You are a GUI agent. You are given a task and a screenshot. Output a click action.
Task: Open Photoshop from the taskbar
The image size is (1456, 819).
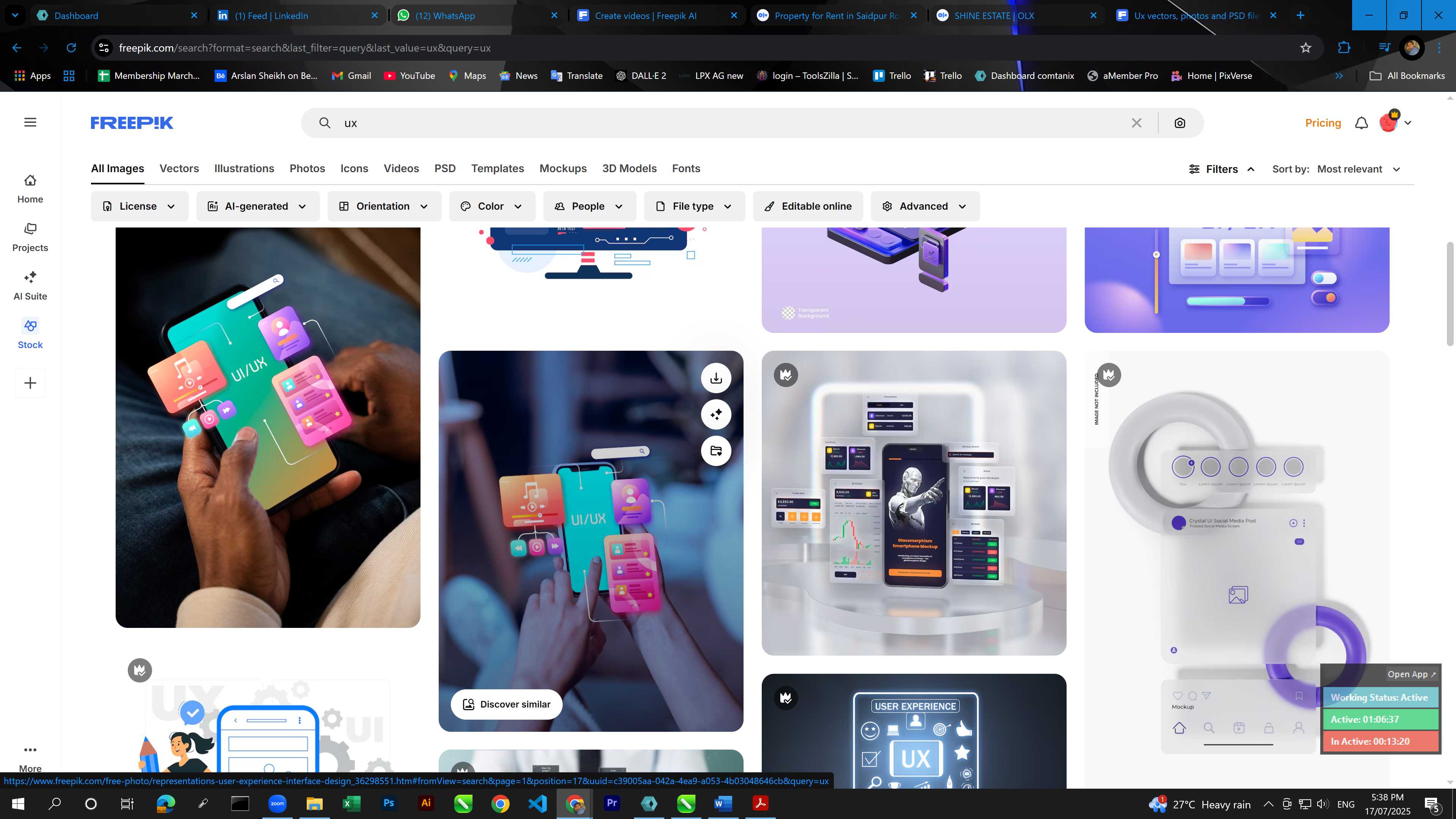click(x=389, y=803)
